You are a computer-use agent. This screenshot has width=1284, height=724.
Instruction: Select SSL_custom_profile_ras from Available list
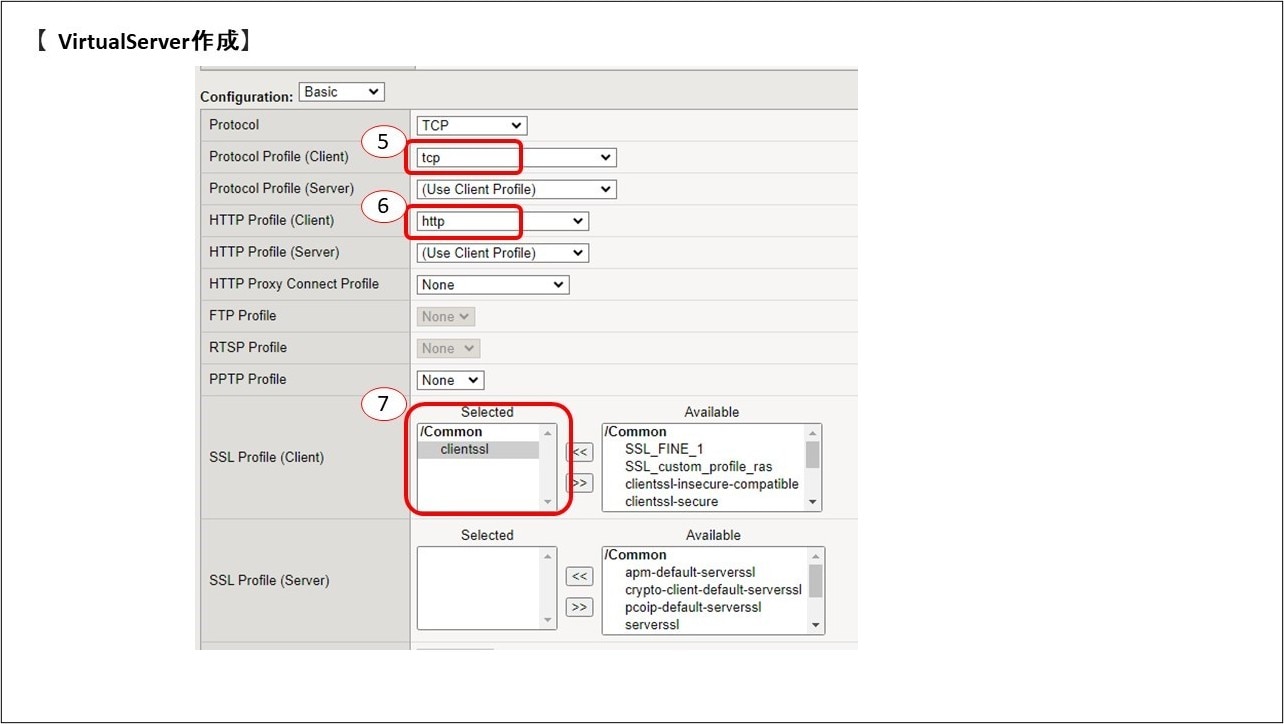pyautogui.click(x=698, y=467)
